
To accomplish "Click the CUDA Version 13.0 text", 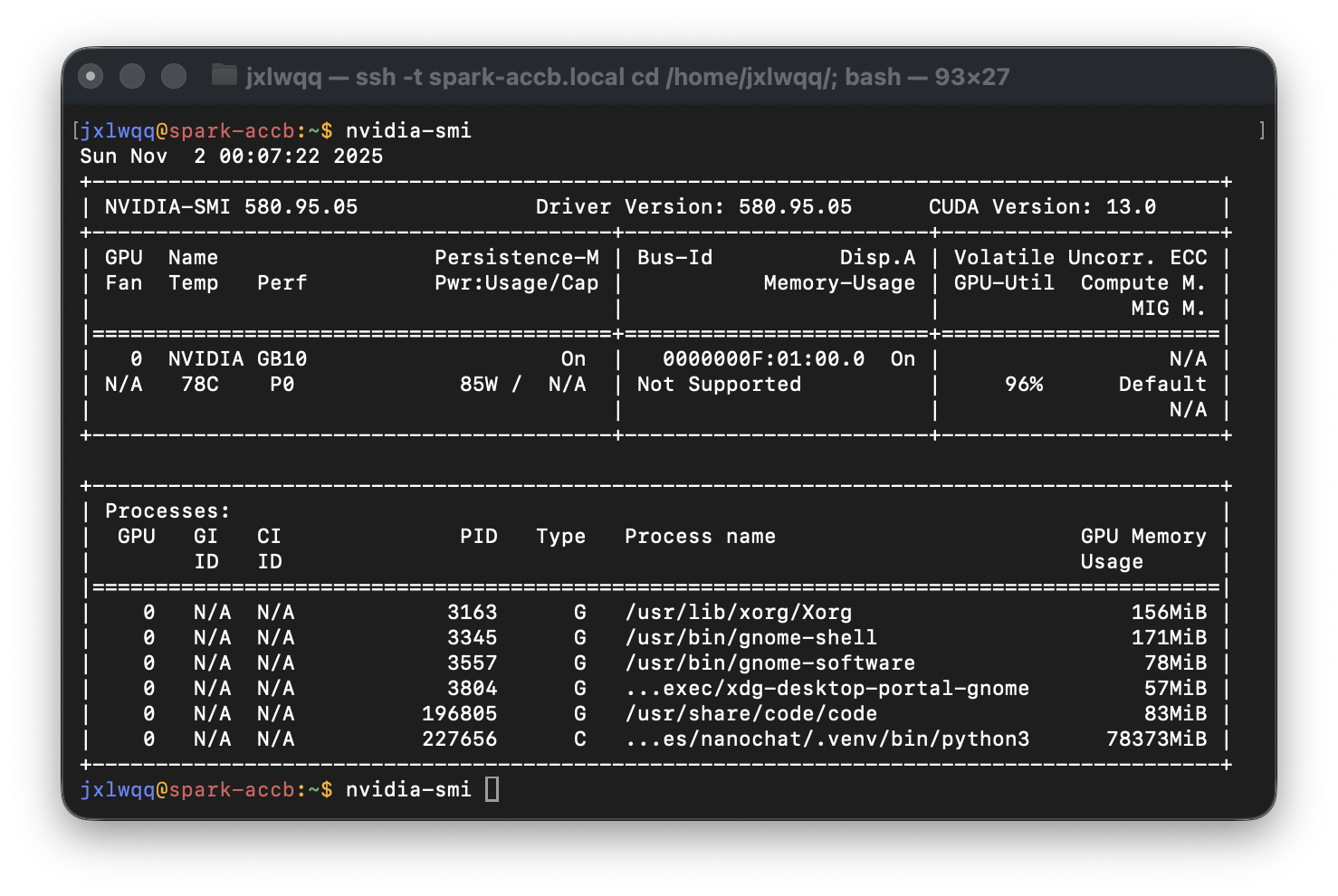I will [1042, 206].
